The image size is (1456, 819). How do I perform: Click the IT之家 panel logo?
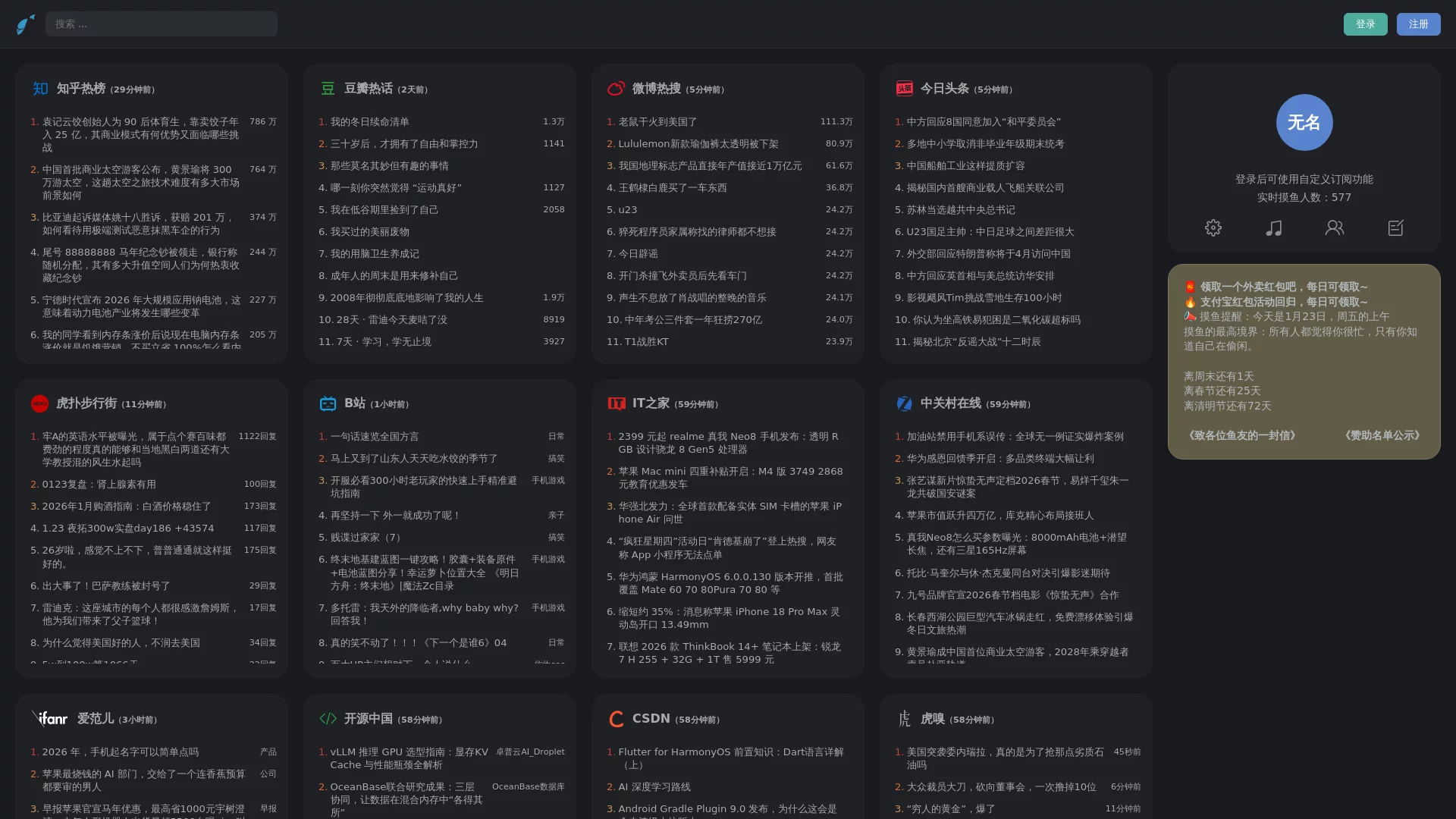pos(616,404)
